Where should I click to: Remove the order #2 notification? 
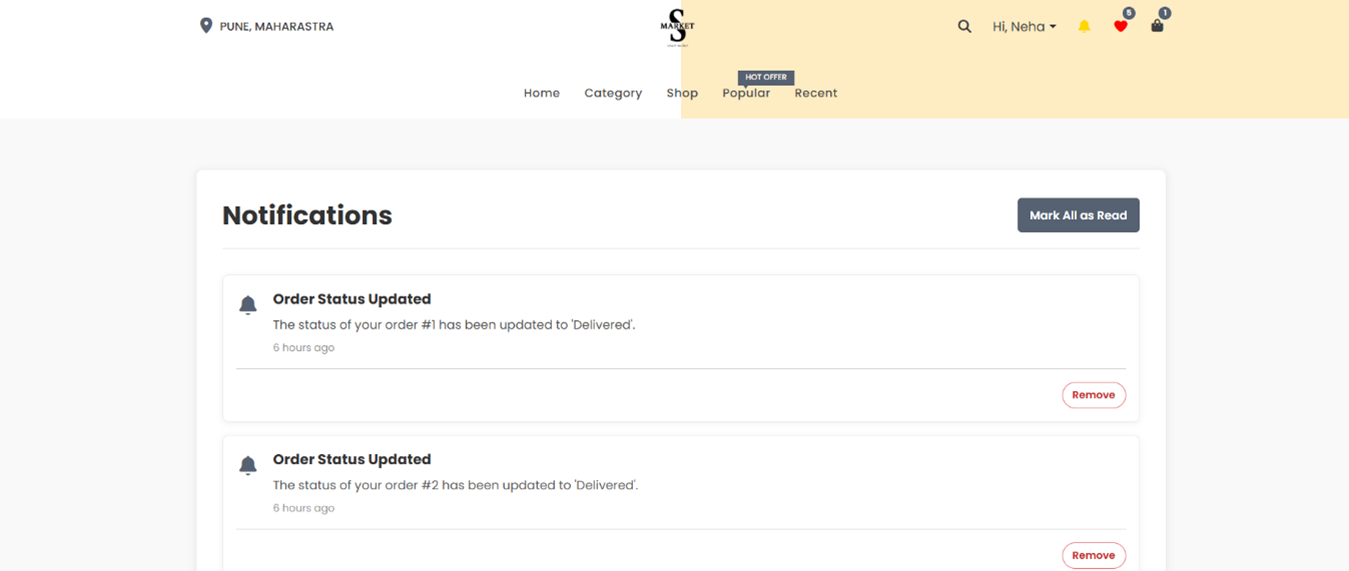point(1094,555)
